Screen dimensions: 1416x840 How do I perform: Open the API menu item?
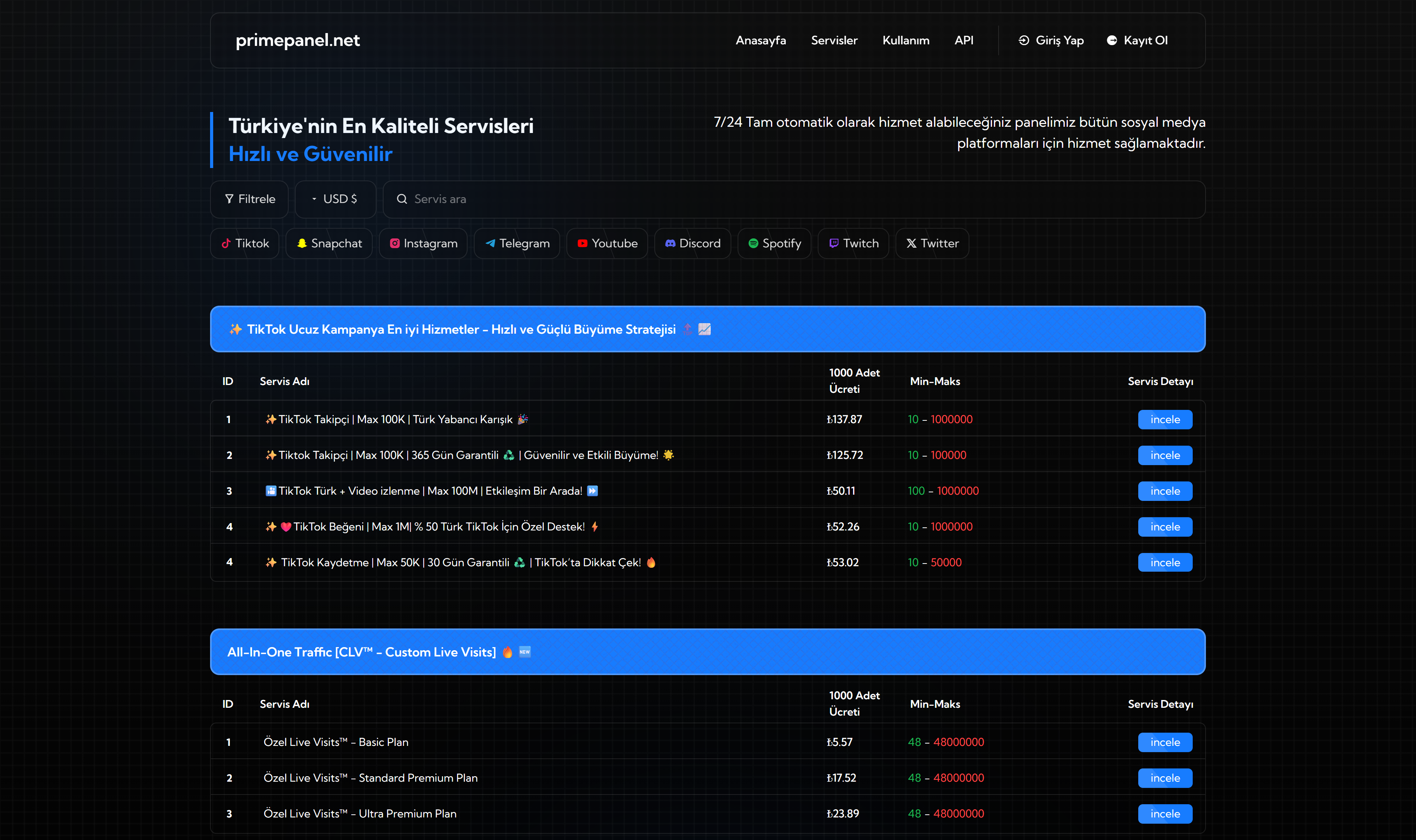(964, 40)
